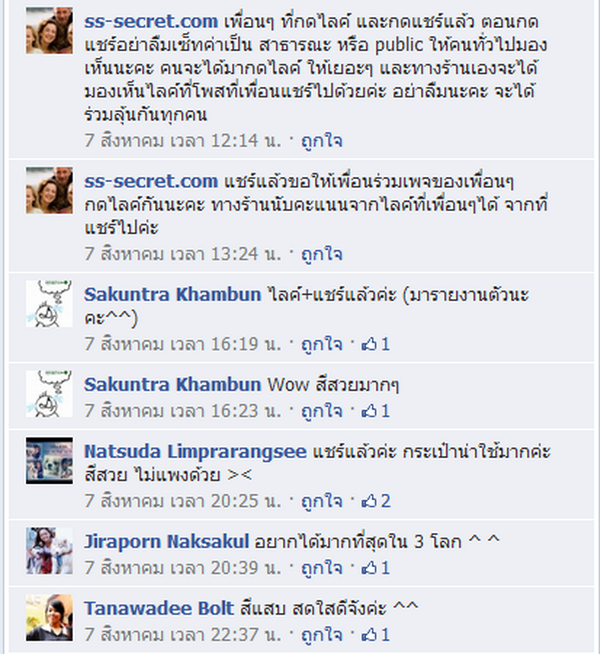Open Jiraporn Naksakul's profile picture

(x=49, y=551)
